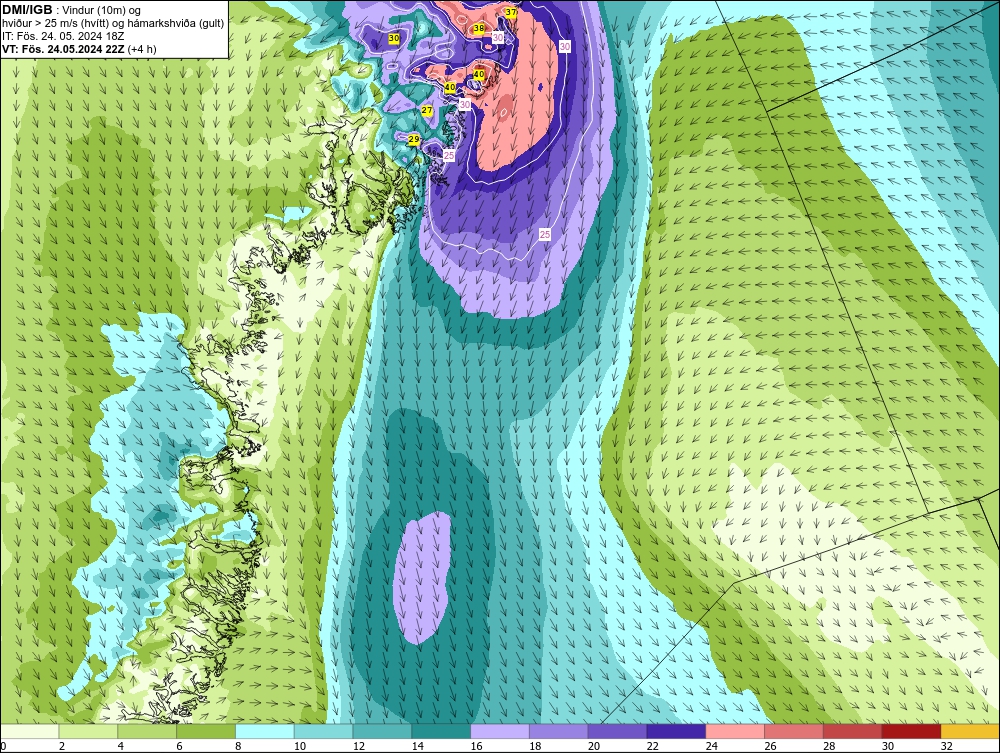The width and height of the screenshot is (1000, 753).
Task: Click the lavender 16–18 m/s patch in the southern sea
Action: (422, 578)
